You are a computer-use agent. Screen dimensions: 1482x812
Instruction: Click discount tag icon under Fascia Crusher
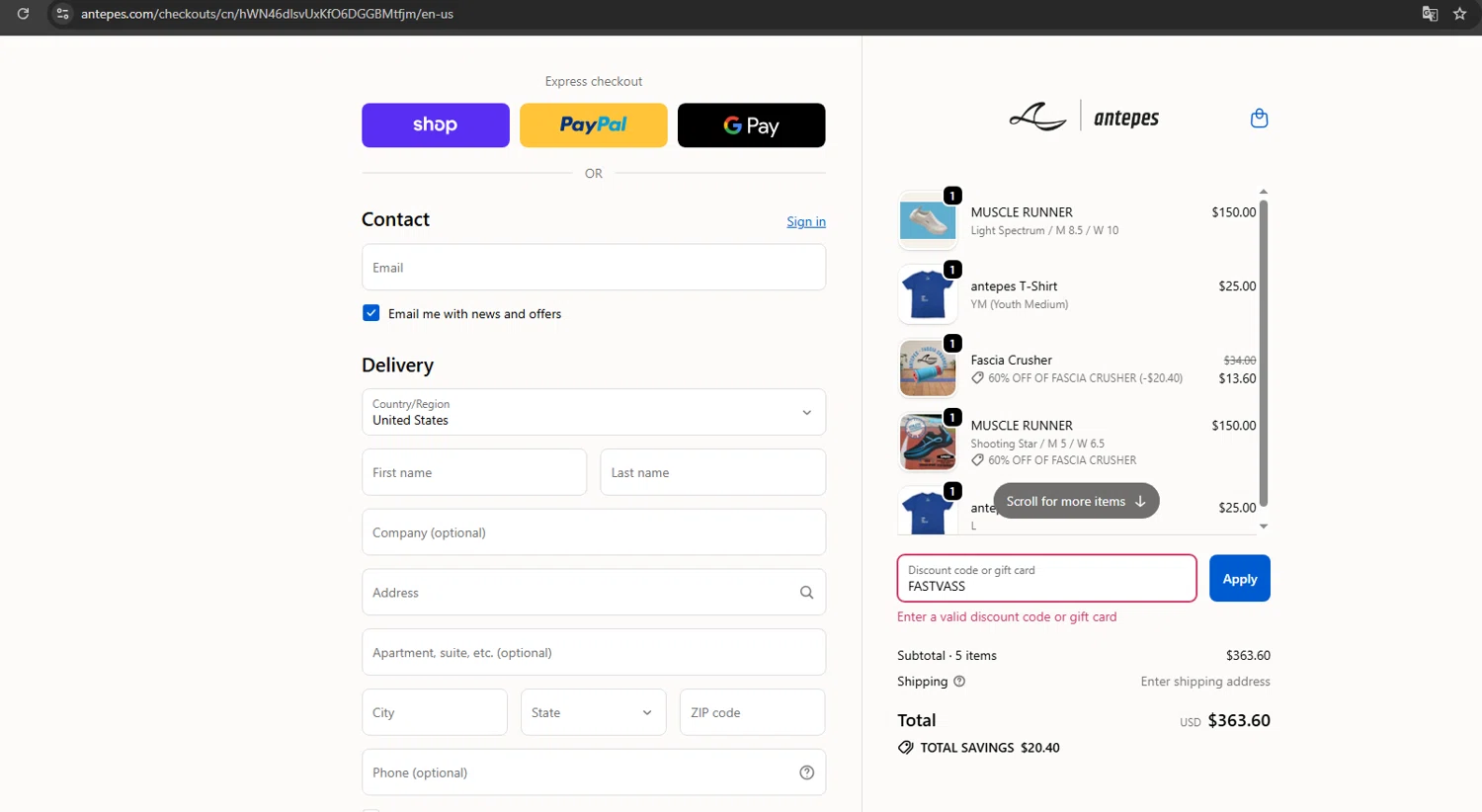[x=977, y=378]
